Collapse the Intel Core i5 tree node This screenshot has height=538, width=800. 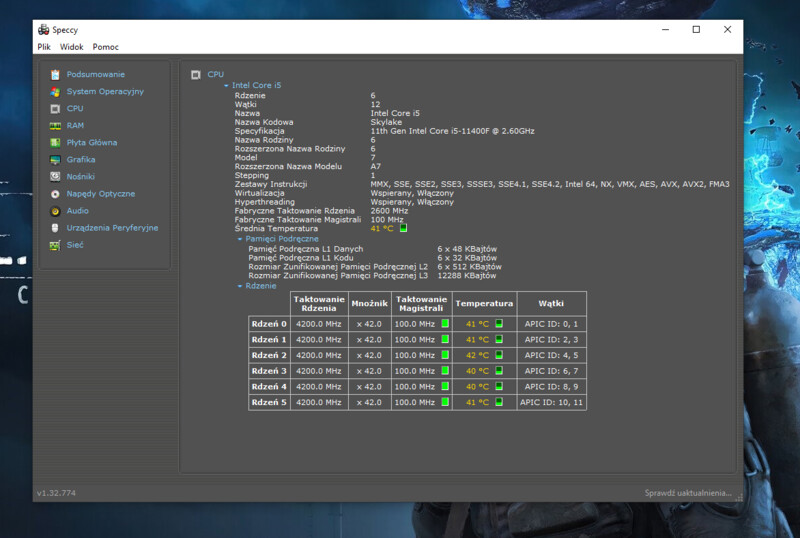coord(226,86)
